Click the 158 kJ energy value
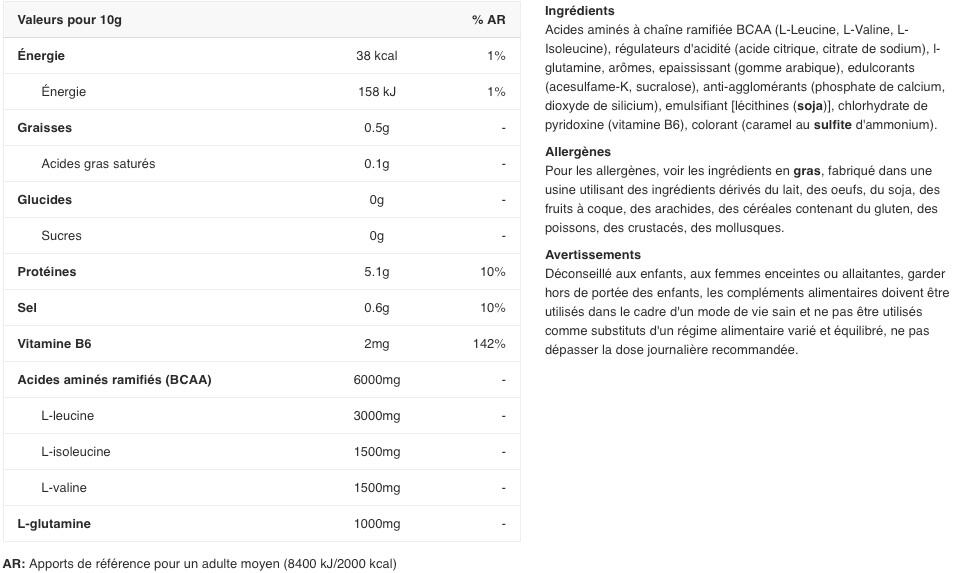The width and height of the screenshot is (955, 573). pos(376,92)
